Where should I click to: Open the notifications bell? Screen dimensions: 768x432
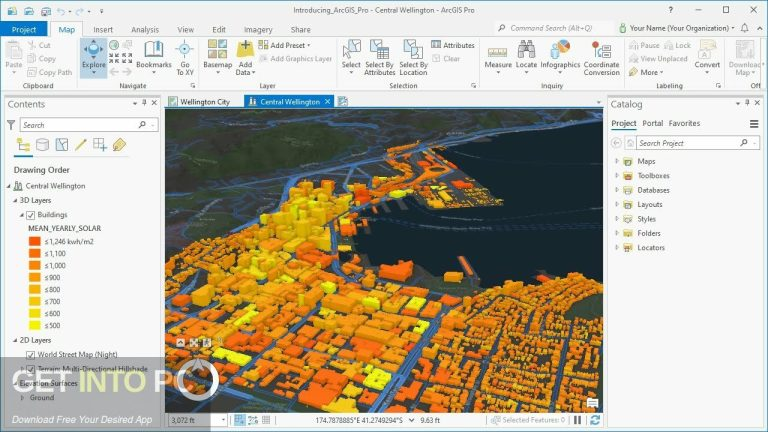(x=744, y=28)
